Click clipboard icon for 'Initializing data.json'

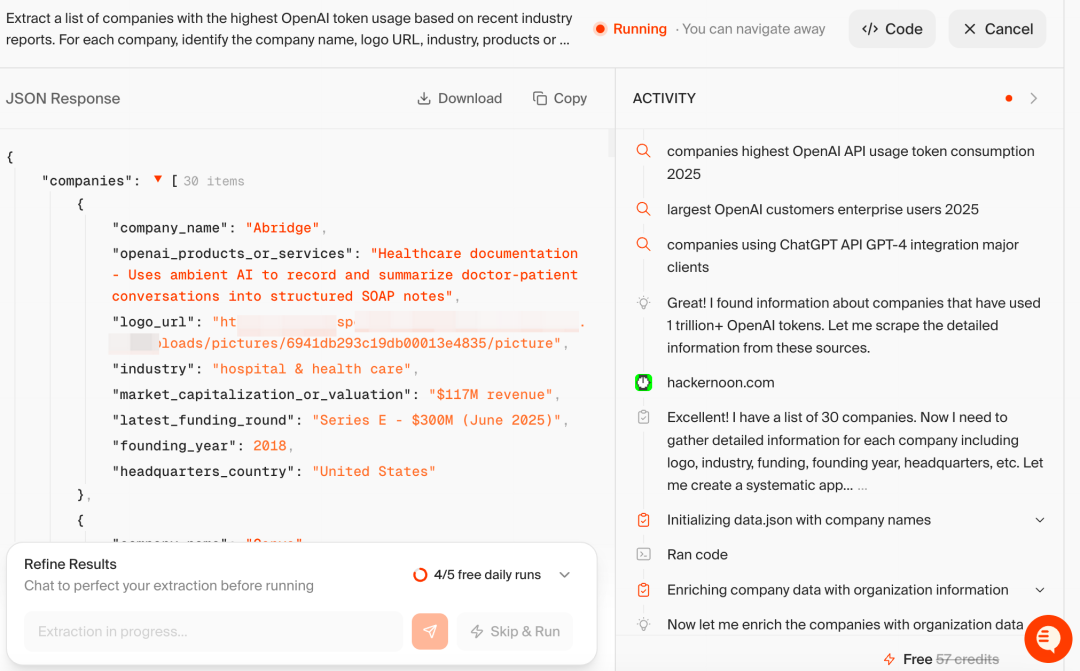[x=643, y=520]
